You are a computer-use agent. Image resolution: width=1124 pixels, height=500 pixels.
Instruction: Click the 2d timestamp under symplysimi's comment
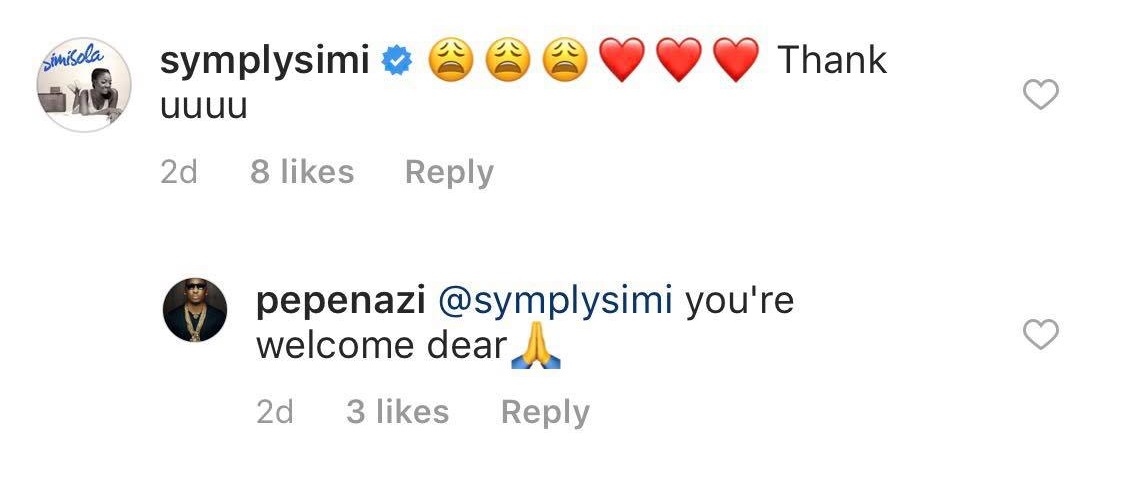coord(179,173)
